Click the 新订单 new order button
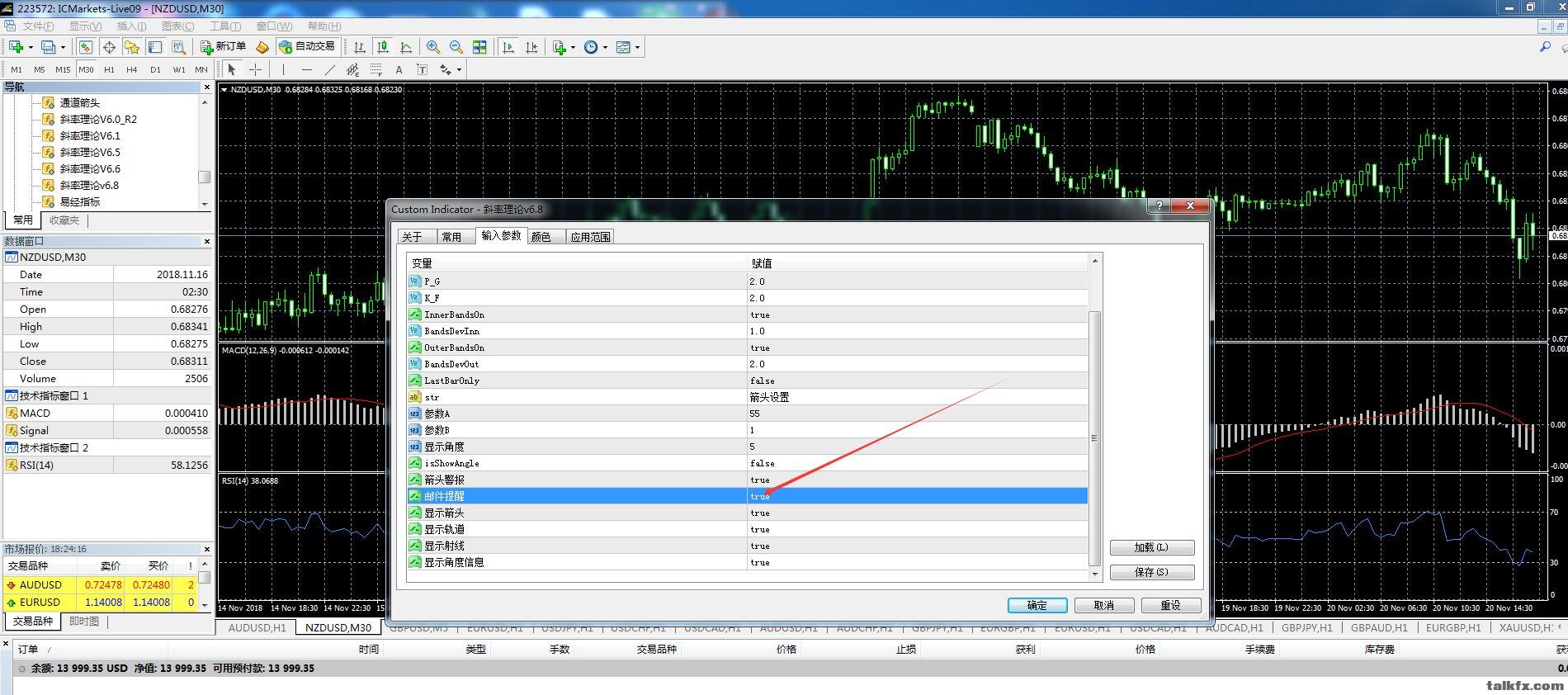 pyautogui.click(x=223, y=47)
